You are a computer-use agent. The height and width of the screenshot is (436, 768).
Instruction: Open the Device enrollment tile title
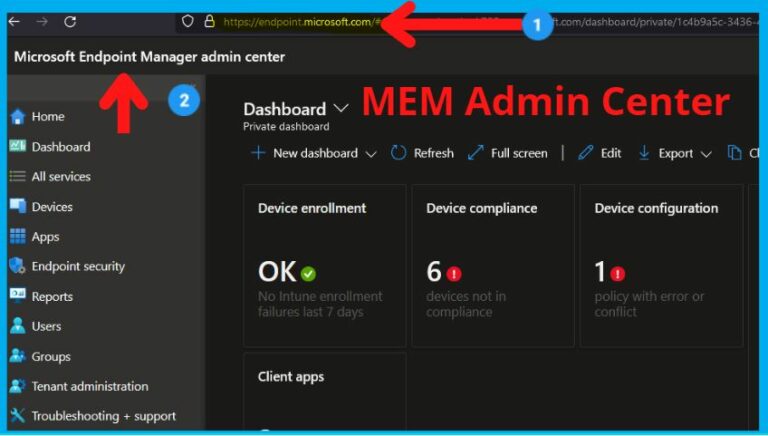click(x=312, y=208)
